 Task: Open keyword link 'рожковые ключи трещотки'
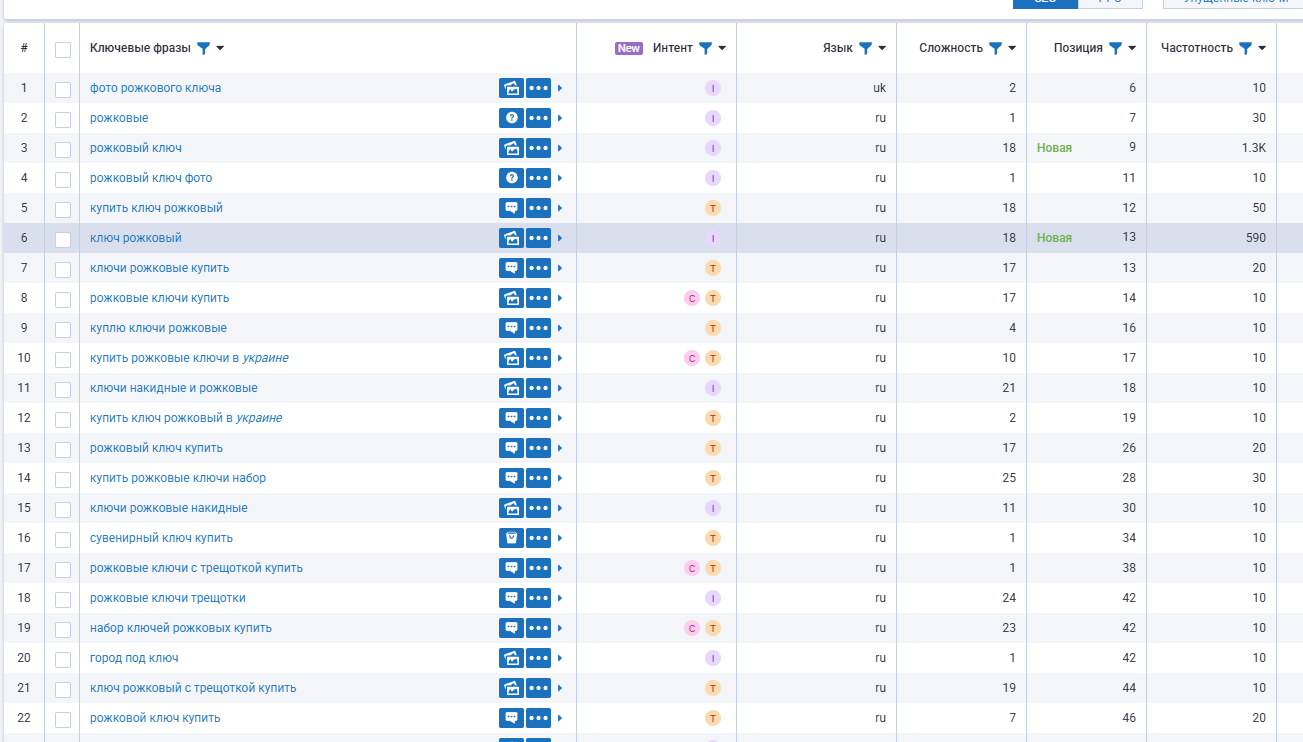(168, 598)
